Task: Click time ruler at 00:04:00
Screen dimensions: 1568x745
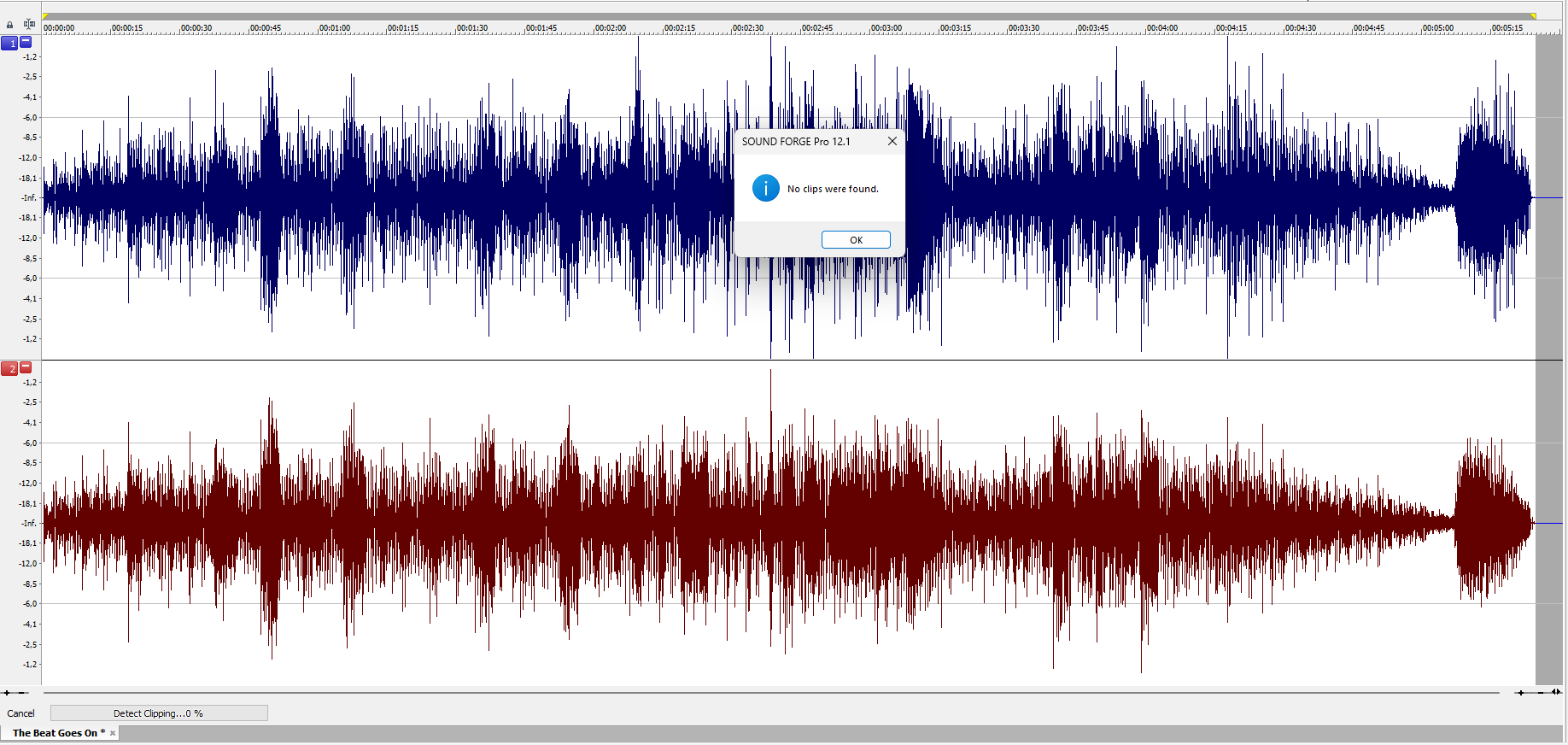Action: click(x=1161, y=28)
